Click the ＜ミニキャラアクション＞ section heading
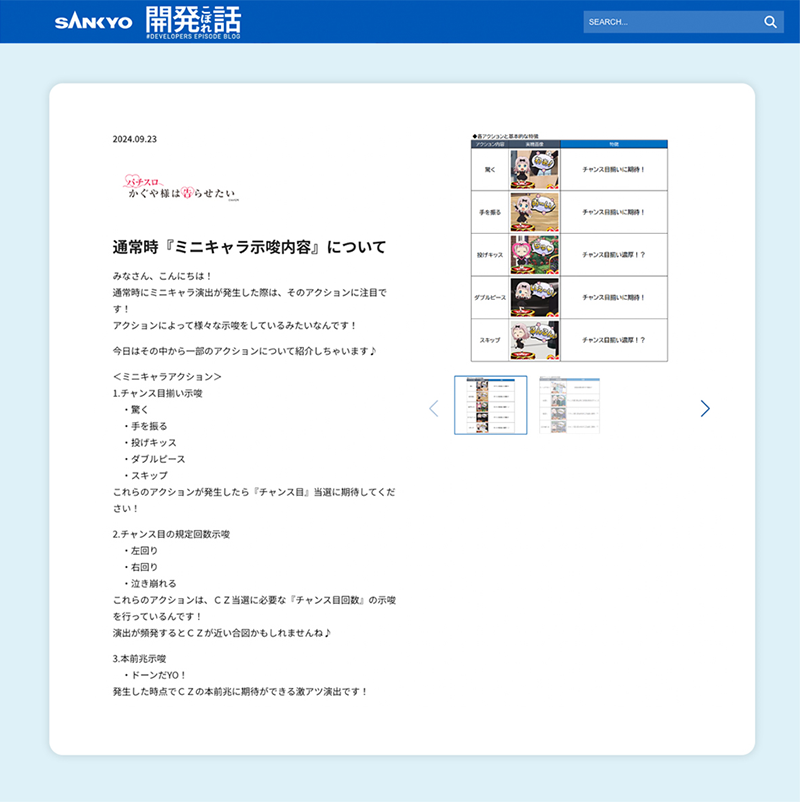The width and height of the screenshot is (800, 802). coord(167,377)
